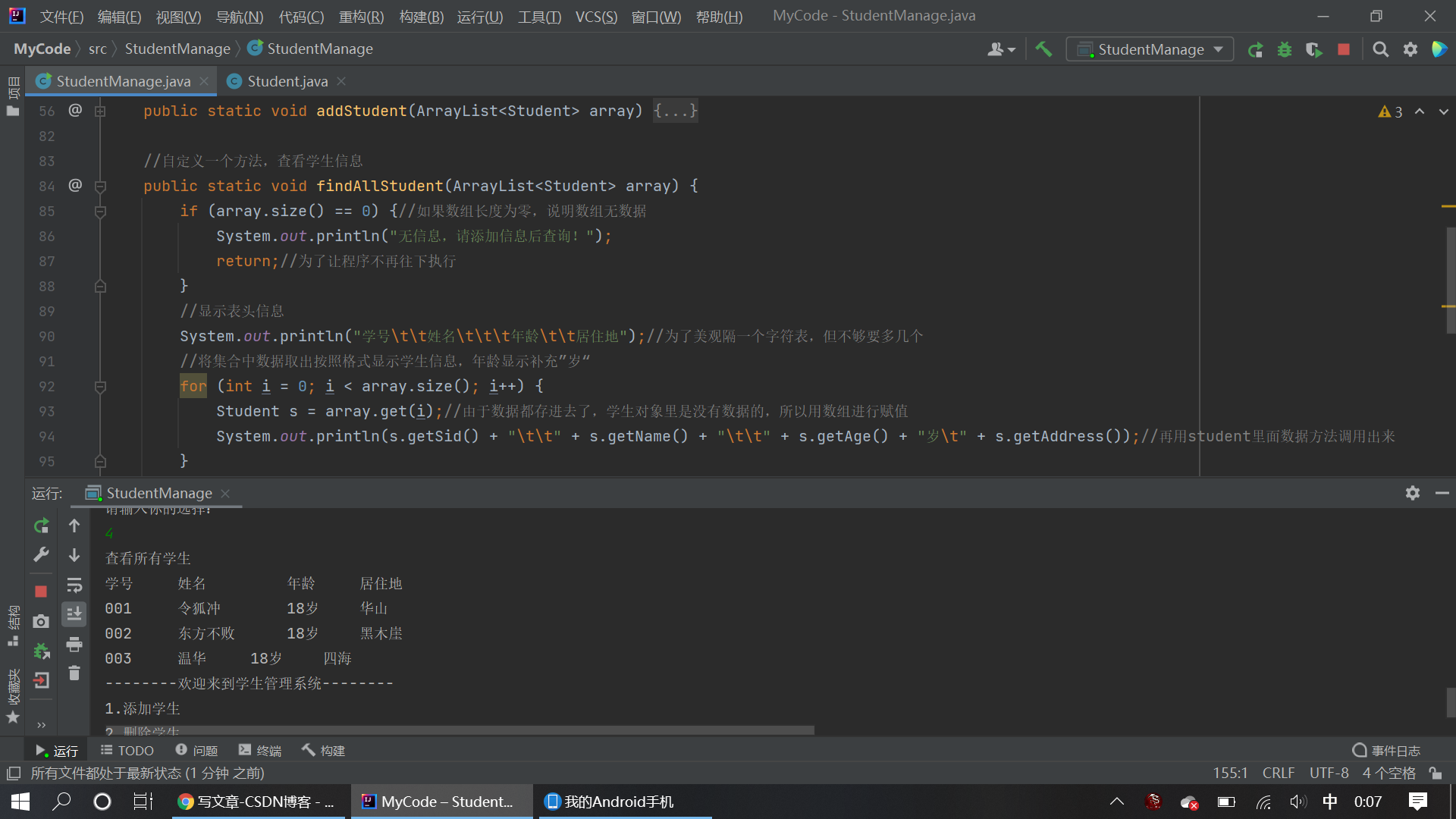Go to next highlighted warning arrow
1456x819 pixels.
(x=1444, y=111)
